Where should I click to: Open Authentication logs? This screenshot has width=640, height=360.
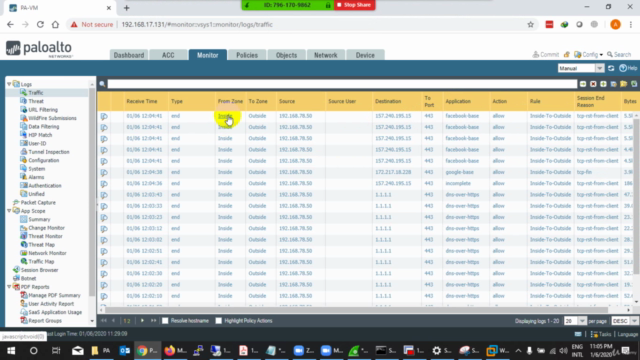45,186
